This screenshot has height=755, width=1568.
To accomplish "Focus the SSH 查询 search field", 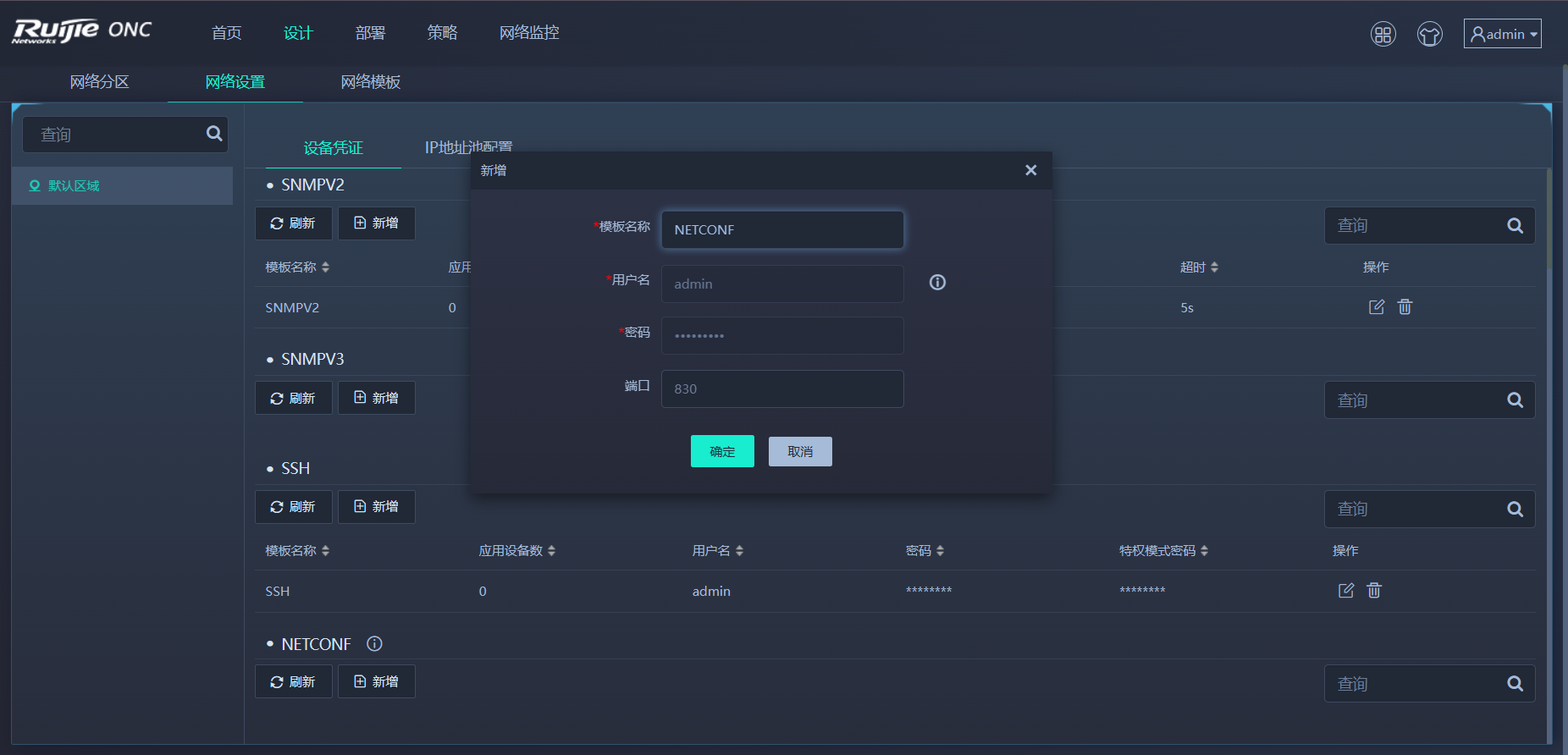I will [x=1429, y=510].
